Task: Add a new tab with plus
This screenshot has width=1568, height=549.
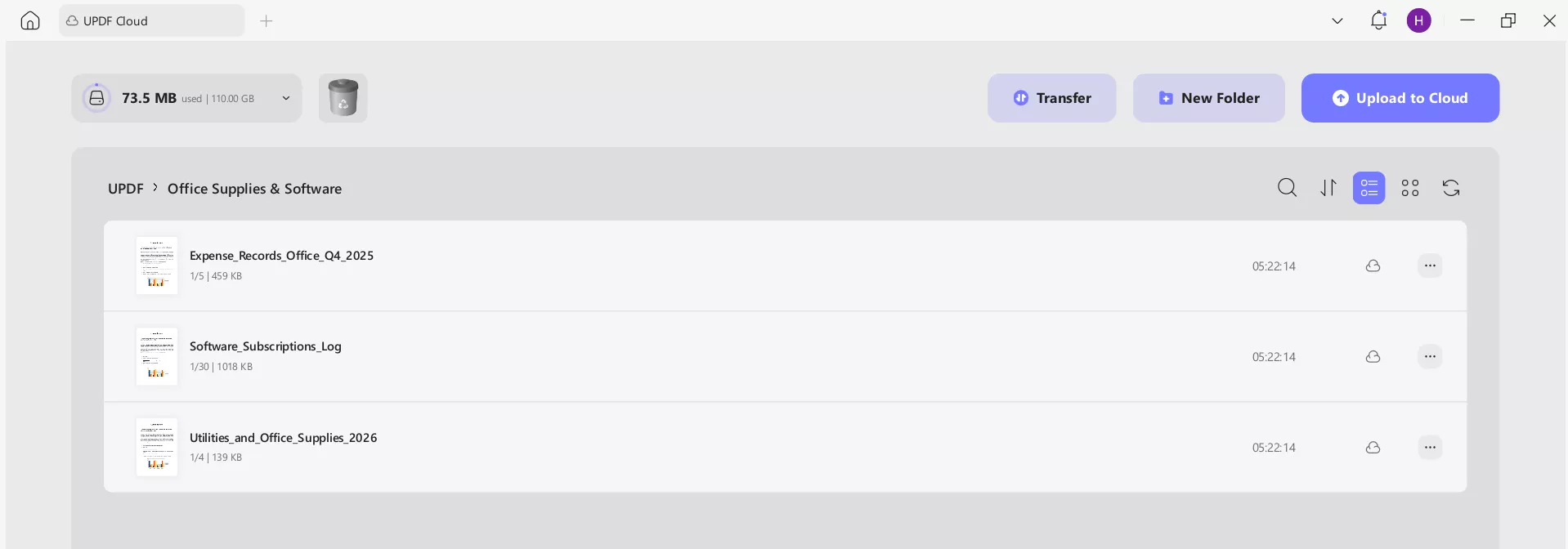Action: [267, 20]
